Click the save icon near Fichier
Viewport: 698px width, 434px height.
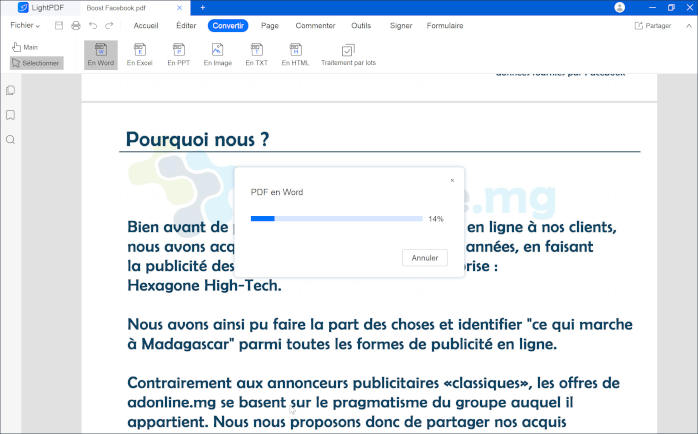pyautogui.click(x=59, y=25)
